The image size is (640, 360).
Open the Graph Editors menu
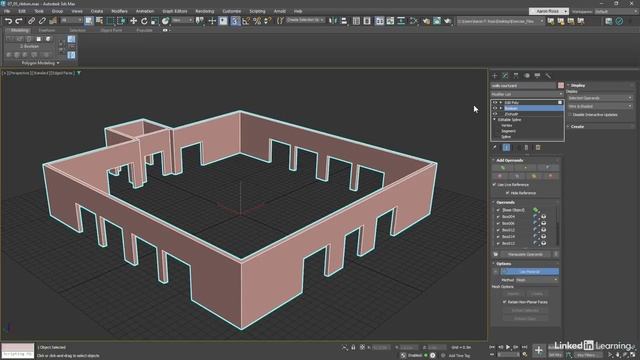point(175,11)
